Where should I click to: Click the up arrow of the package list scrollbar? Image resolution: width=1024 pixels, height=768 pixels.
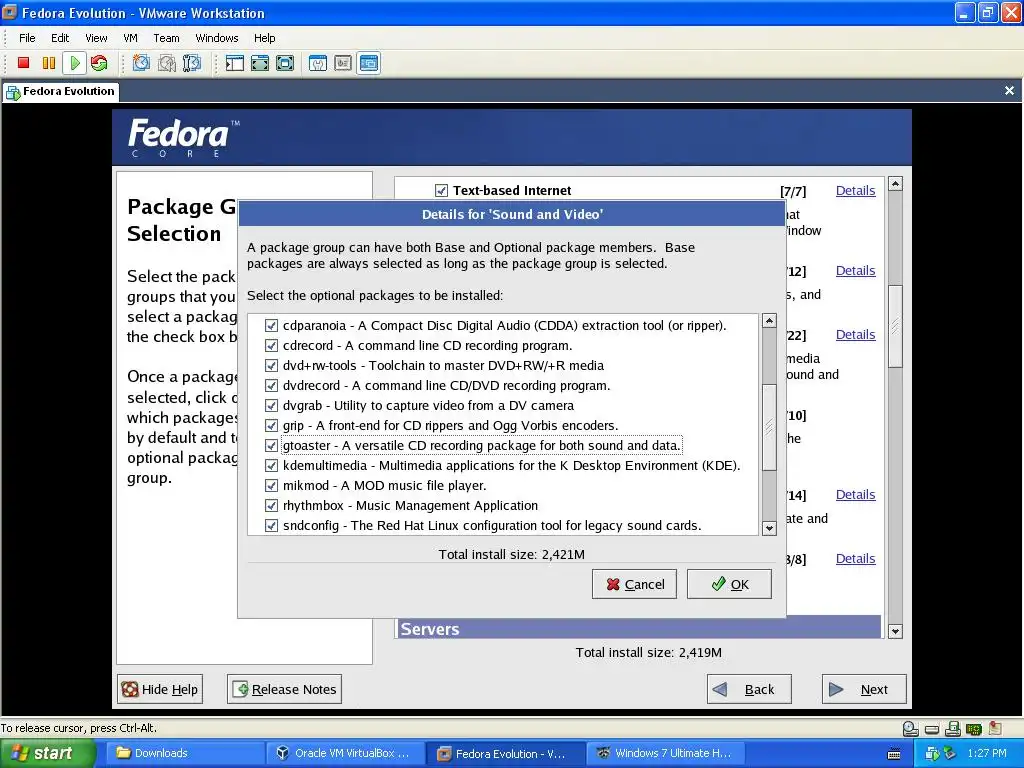point(769,321)
